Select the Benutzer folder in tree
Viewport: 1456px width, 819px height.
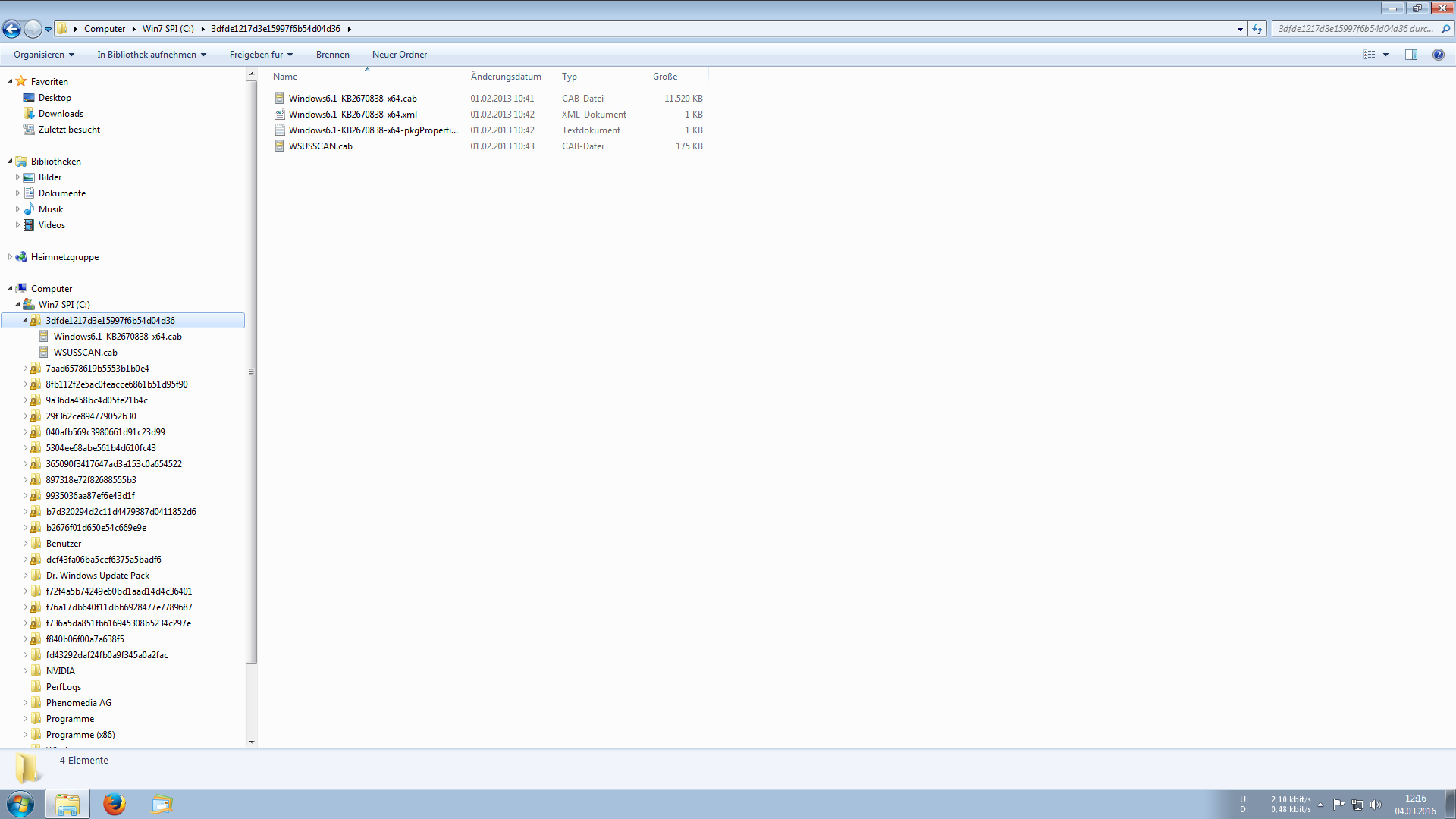pyautogui.click(x=63, y=544)
